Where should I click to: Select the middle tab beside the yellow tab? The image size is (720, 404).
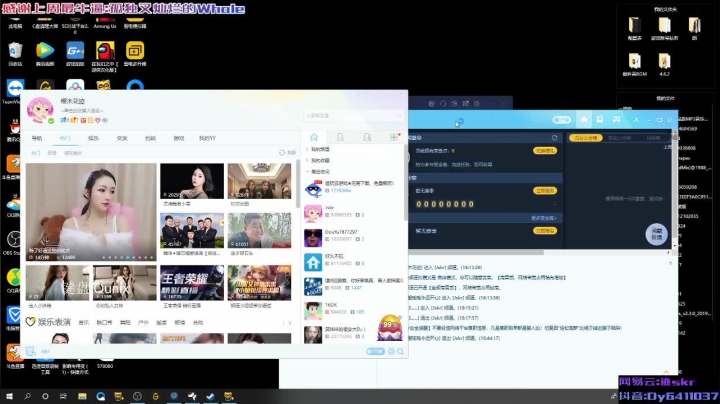[619, 138]
